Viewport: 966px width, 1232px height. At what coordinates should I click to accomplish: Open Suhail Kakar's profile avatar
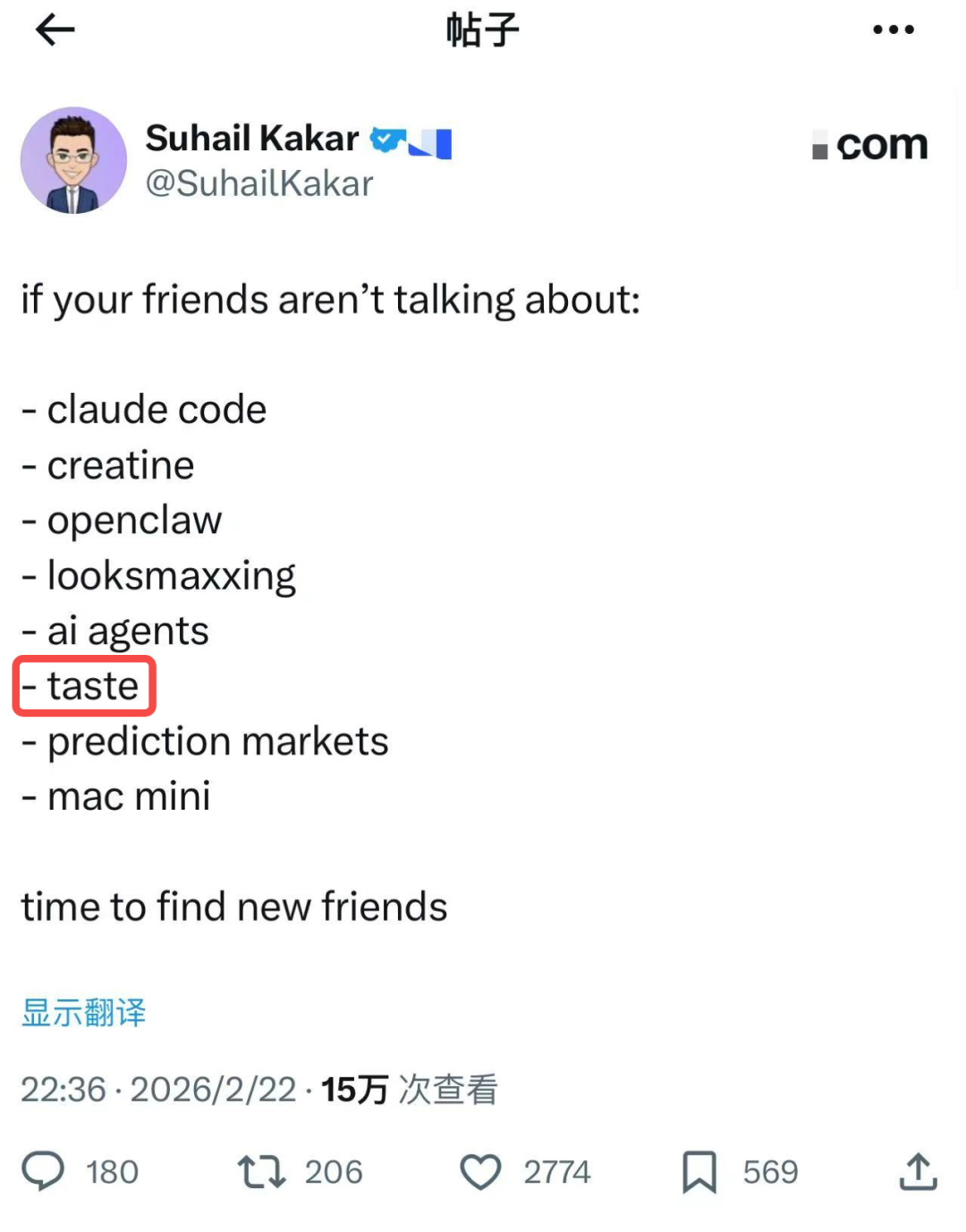(x=73, y=160)
